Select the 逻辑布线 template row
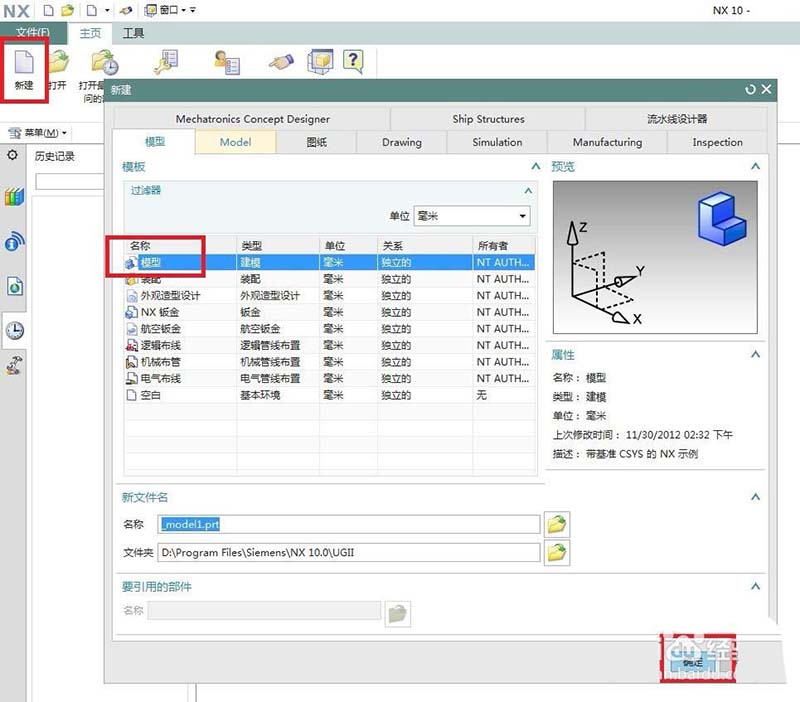The image size is (800, 702). point(330,345)
